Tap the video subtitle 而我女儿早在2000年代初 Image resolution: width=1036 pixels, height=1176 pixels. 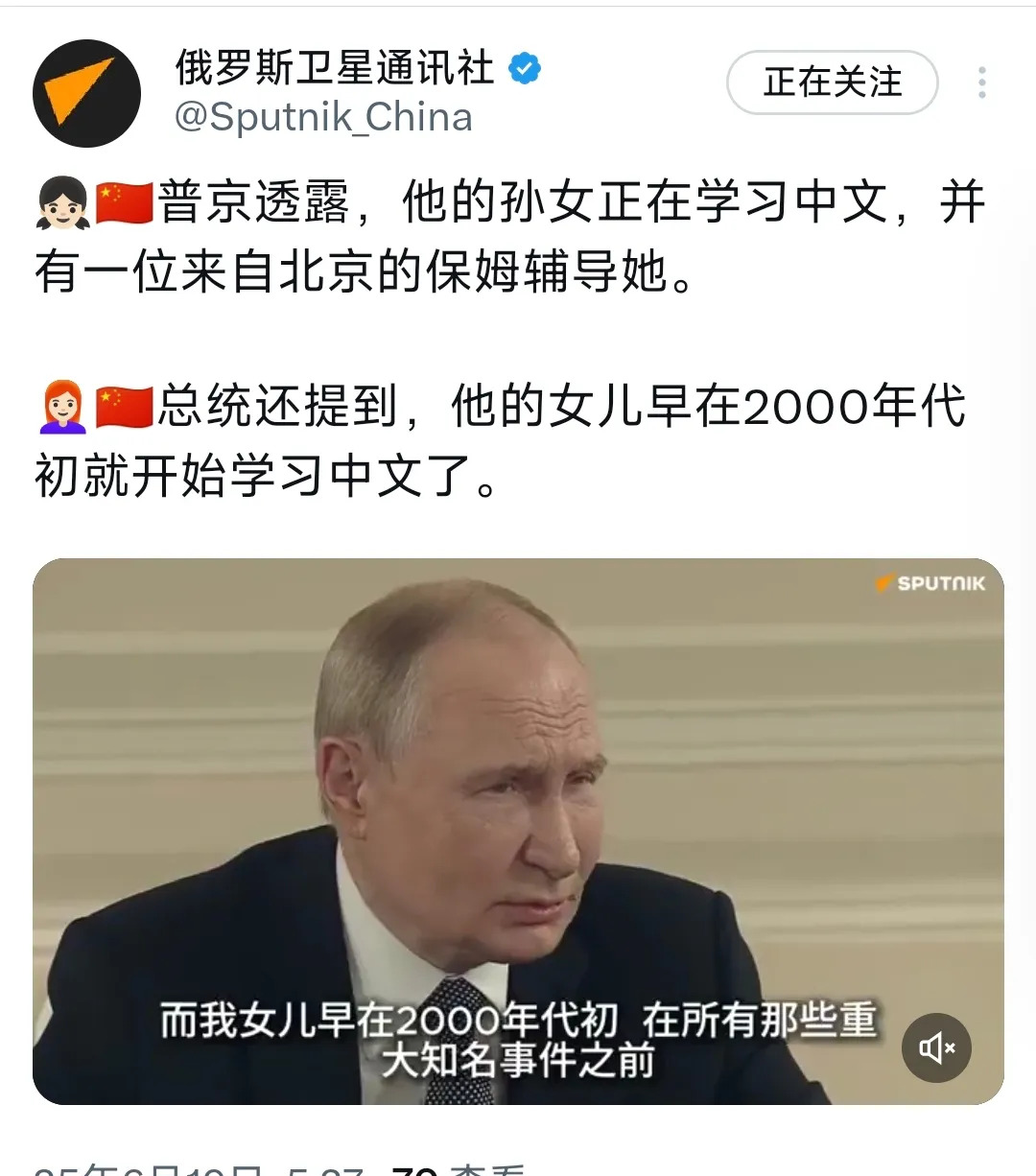coord(388,1021)
